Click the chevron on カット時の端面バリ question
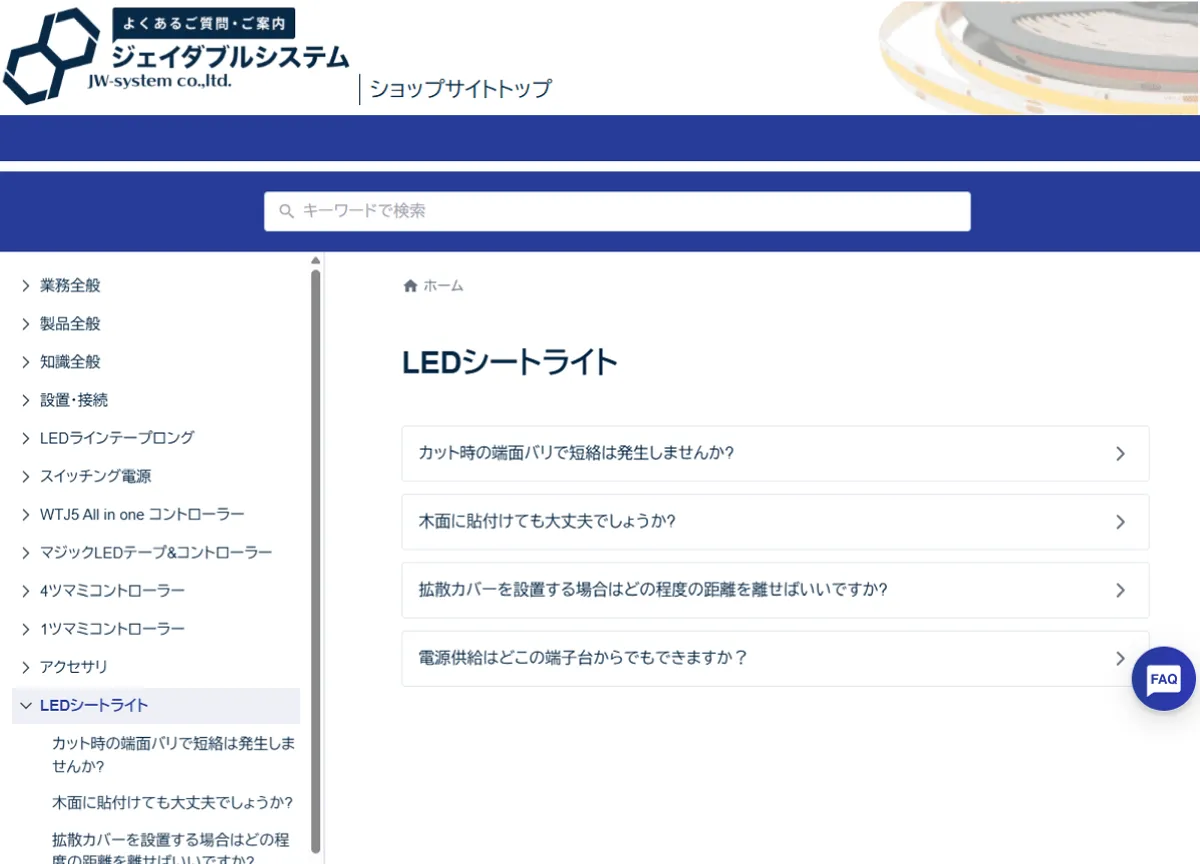 click(x=1120, y=453)
